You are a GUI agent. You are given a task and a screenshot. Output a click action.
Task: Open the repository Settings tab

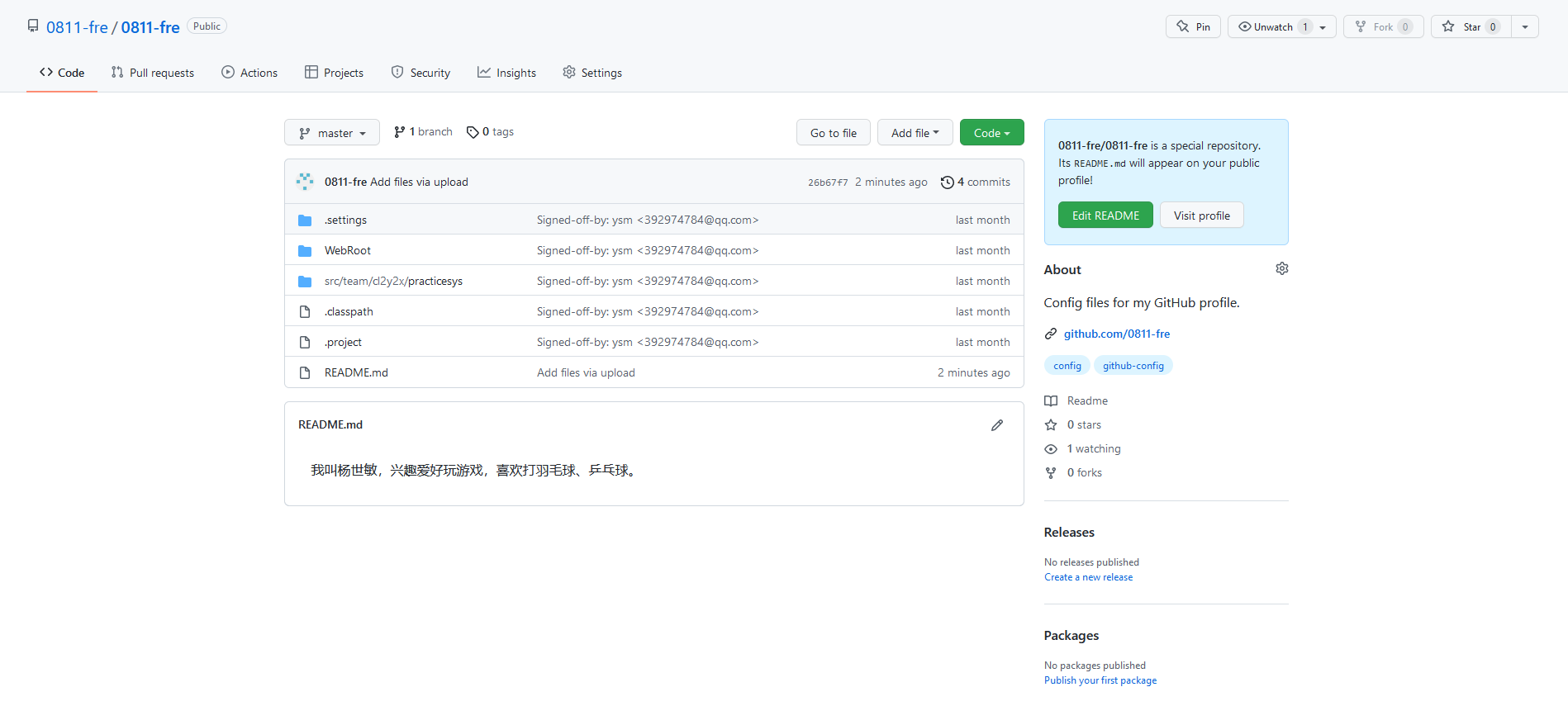592,73
